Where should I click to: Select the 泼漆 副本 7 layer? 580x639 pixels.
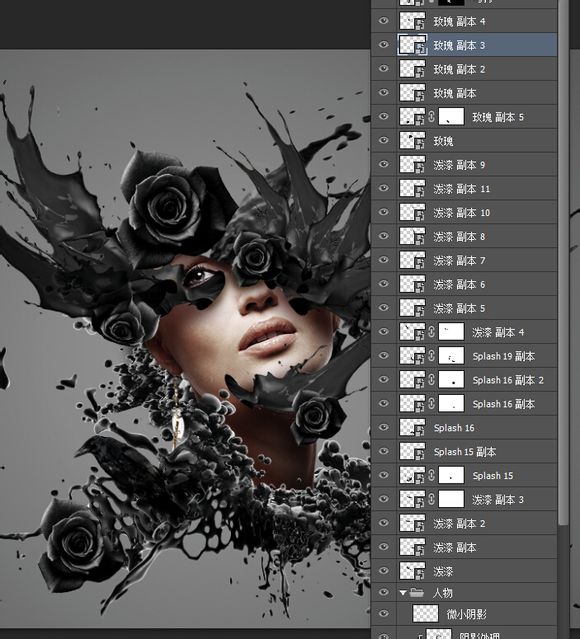477,260
